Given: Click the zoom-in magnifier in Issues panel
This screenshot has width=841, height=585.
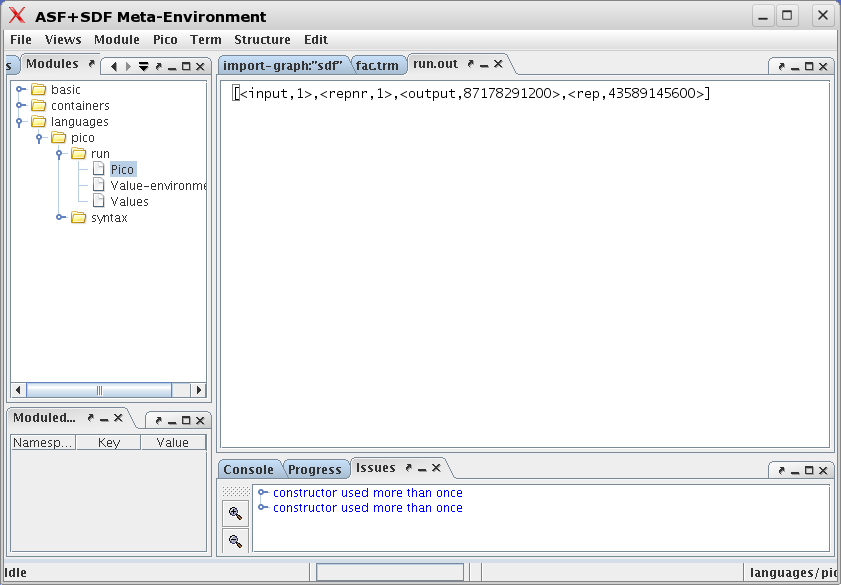Looking at the screenshot, I should click(x=234, y=513).
